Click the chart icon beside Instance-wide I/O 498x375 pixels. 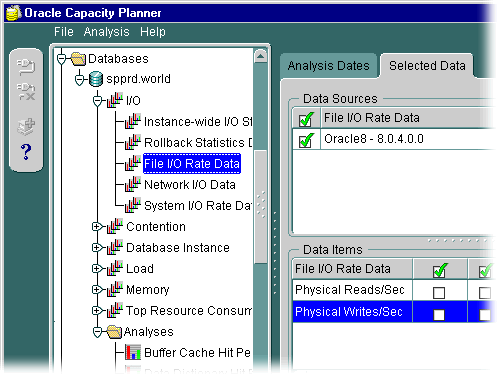tap(133, 121)
